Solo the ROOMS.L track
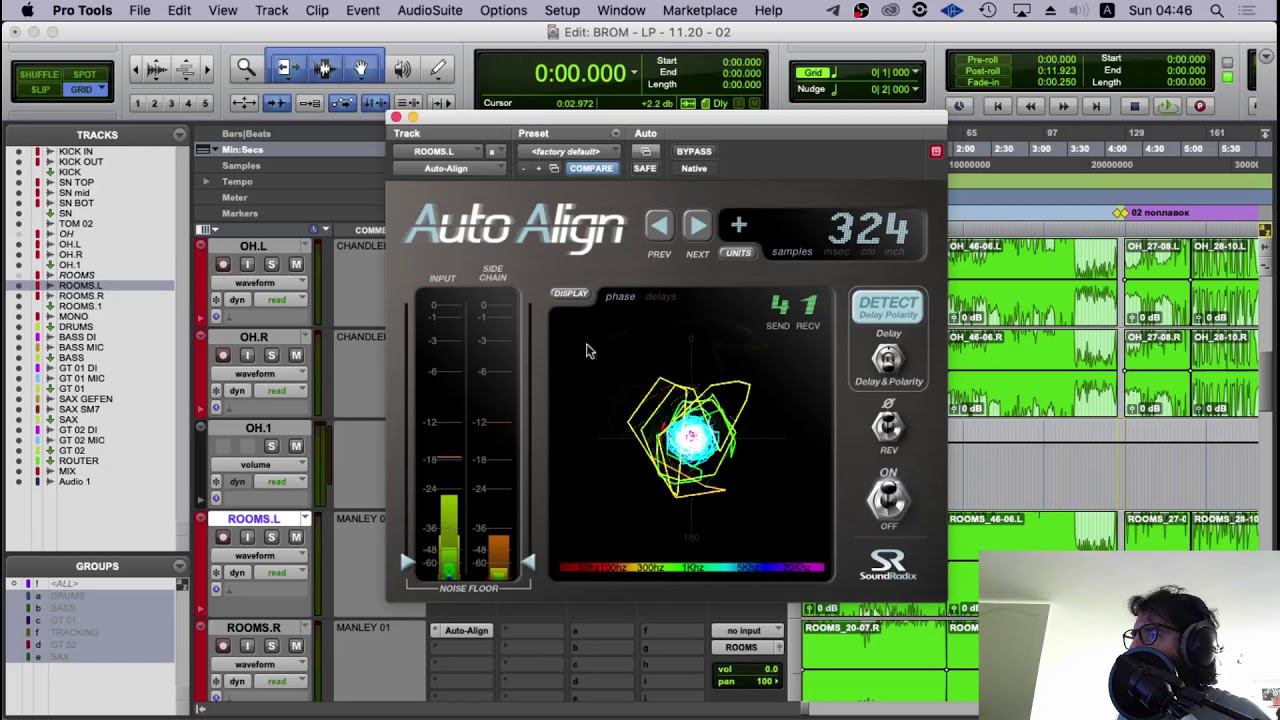The image size is (1280, 720). click(x=272, y=537)
